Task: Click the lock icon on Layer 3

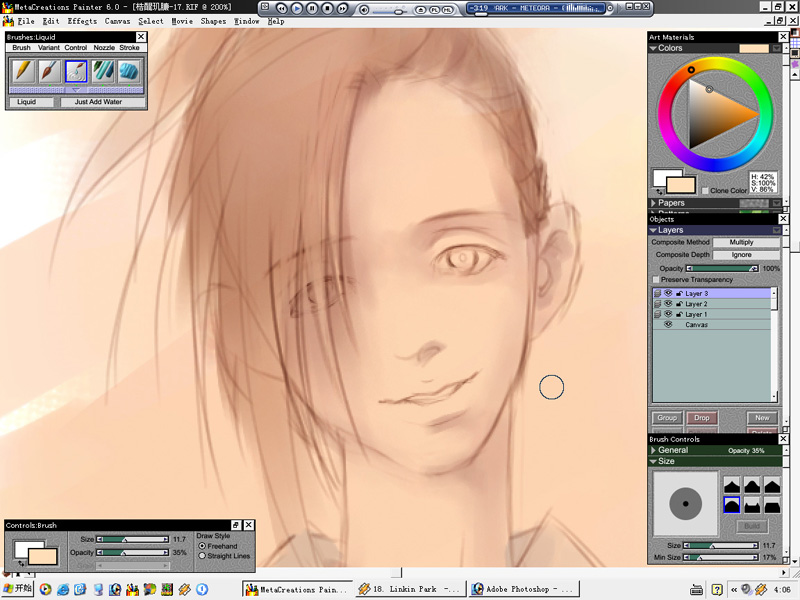Action: (x=679, y=293)
